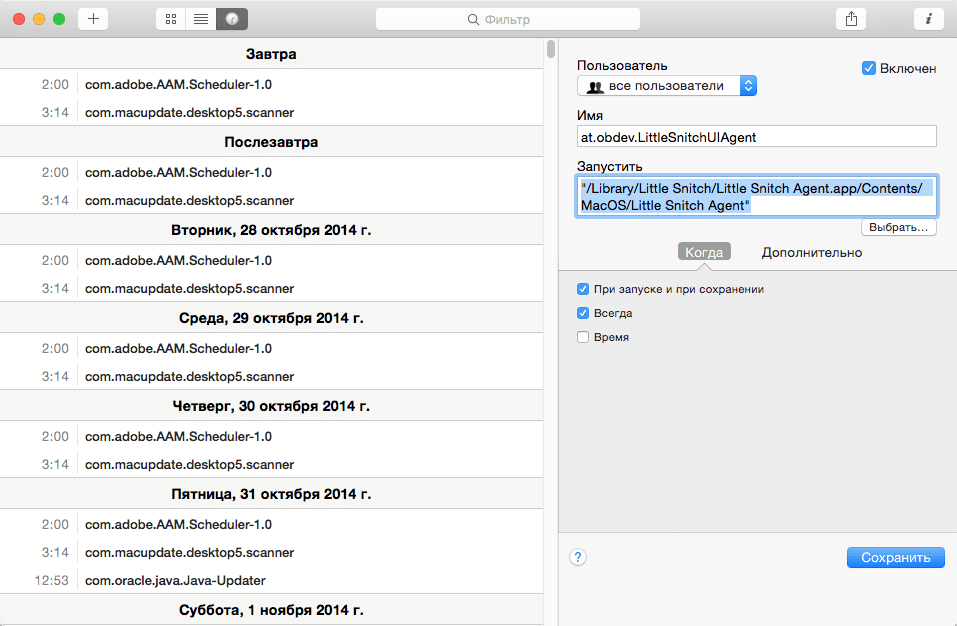This screenshot has width=957, height=626.
Task: Open help with the question mark button
Action: (578, 557)
